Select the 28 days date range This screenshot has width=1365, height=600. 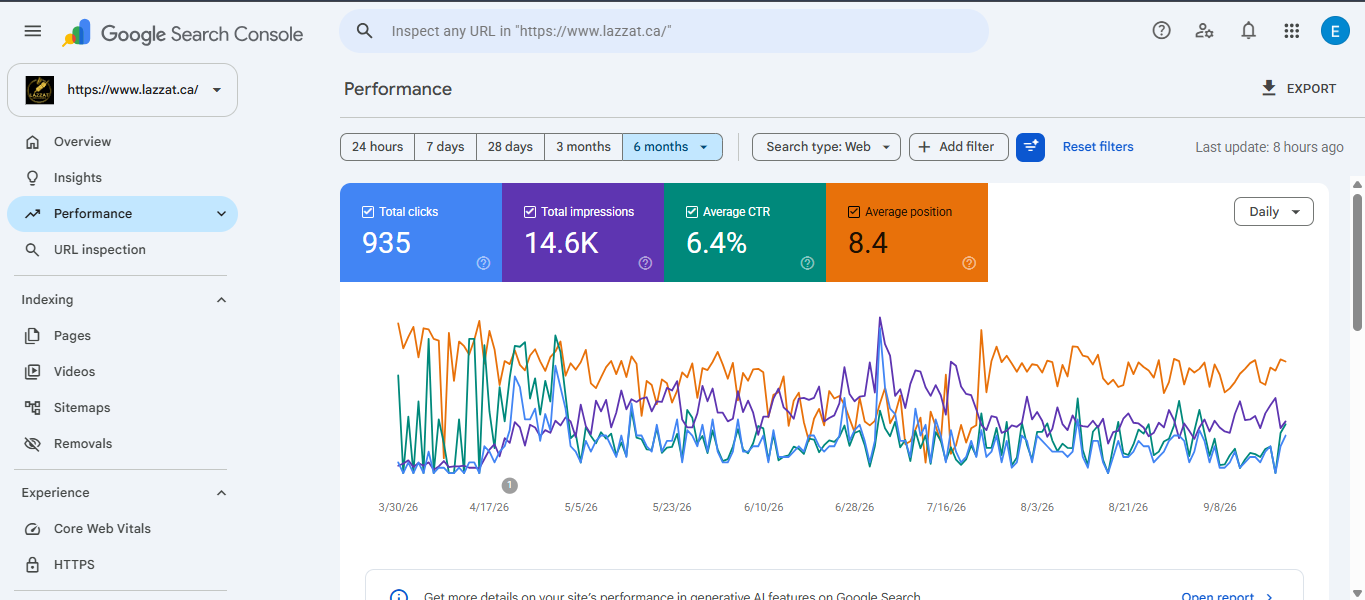[x=510, y=147]
